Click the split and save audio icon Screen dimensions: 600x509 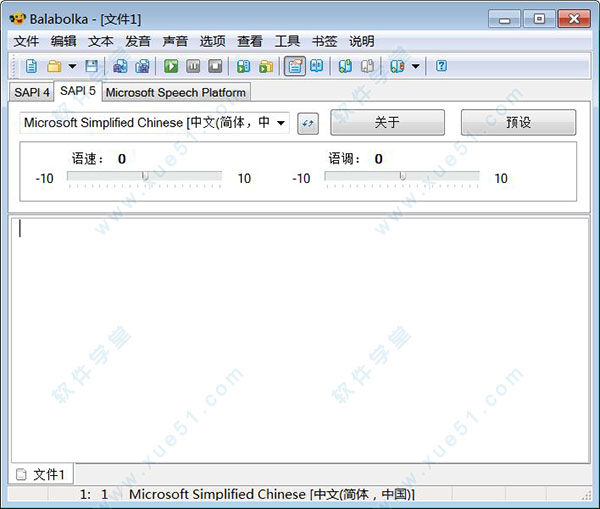142,66
